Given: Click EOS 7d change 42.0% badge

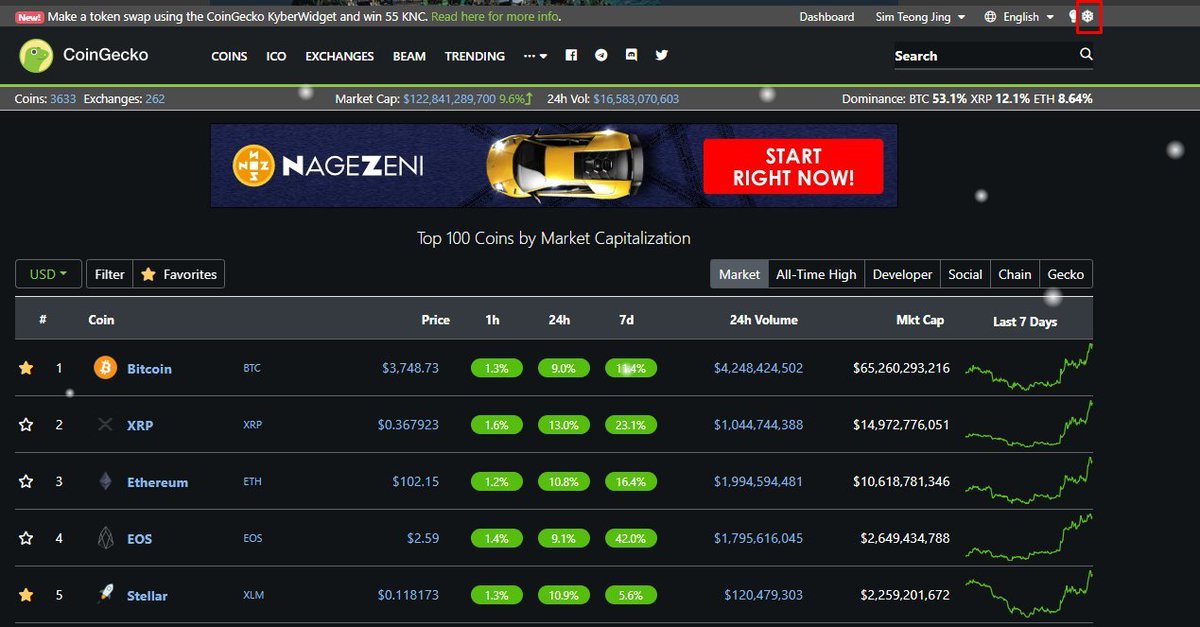Looking at the screenshot, I should point(631,538).
